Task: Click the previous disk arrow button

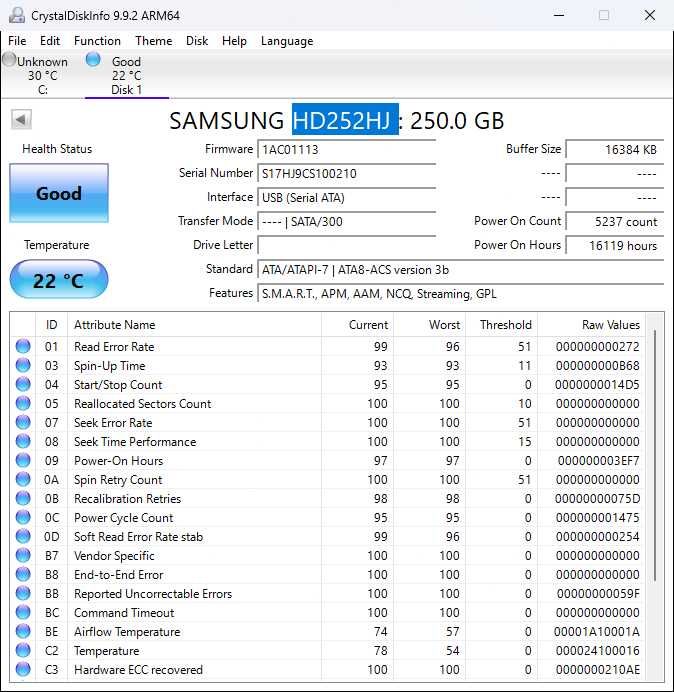Action: point(21,119)
